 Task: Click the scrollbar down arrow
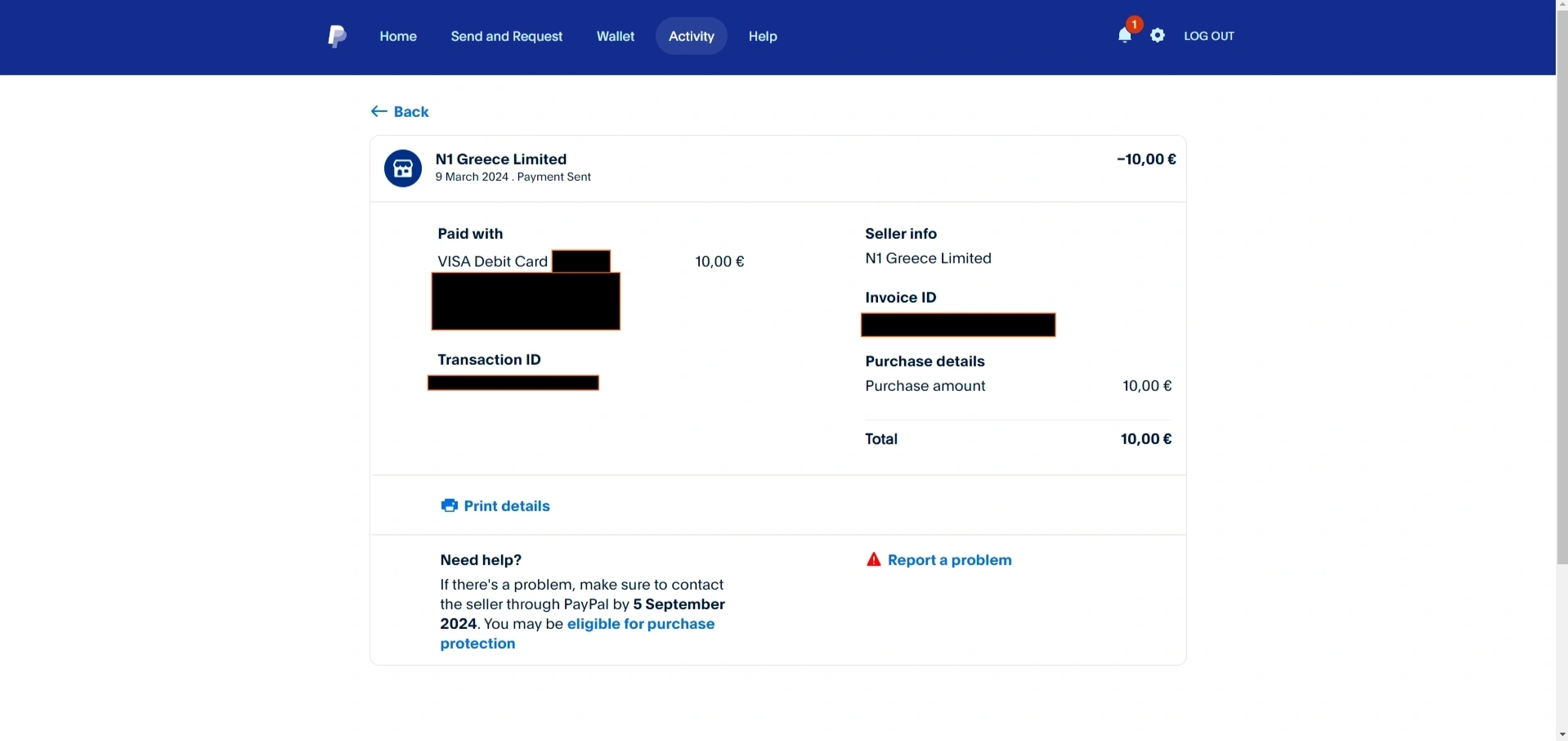(1562, 734)
